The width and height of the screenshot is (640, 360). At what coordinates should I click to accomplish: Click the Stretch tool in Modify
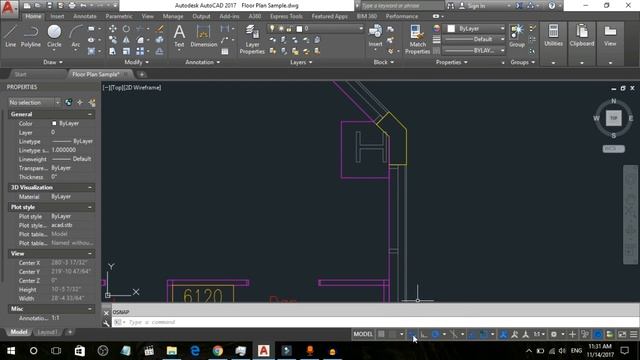113,51
